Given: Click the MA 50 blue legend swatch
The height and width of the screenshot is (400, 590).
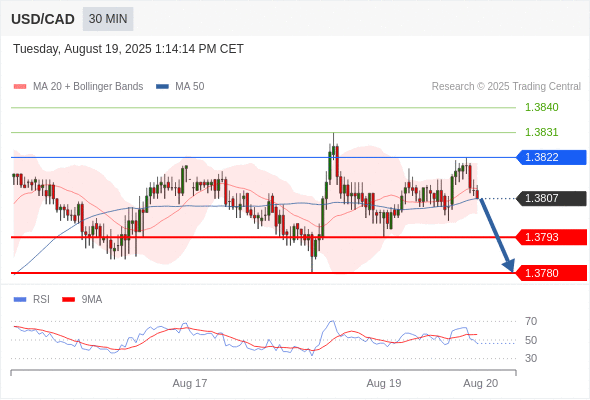Looking at the screenshot, I should pos(162,87).
